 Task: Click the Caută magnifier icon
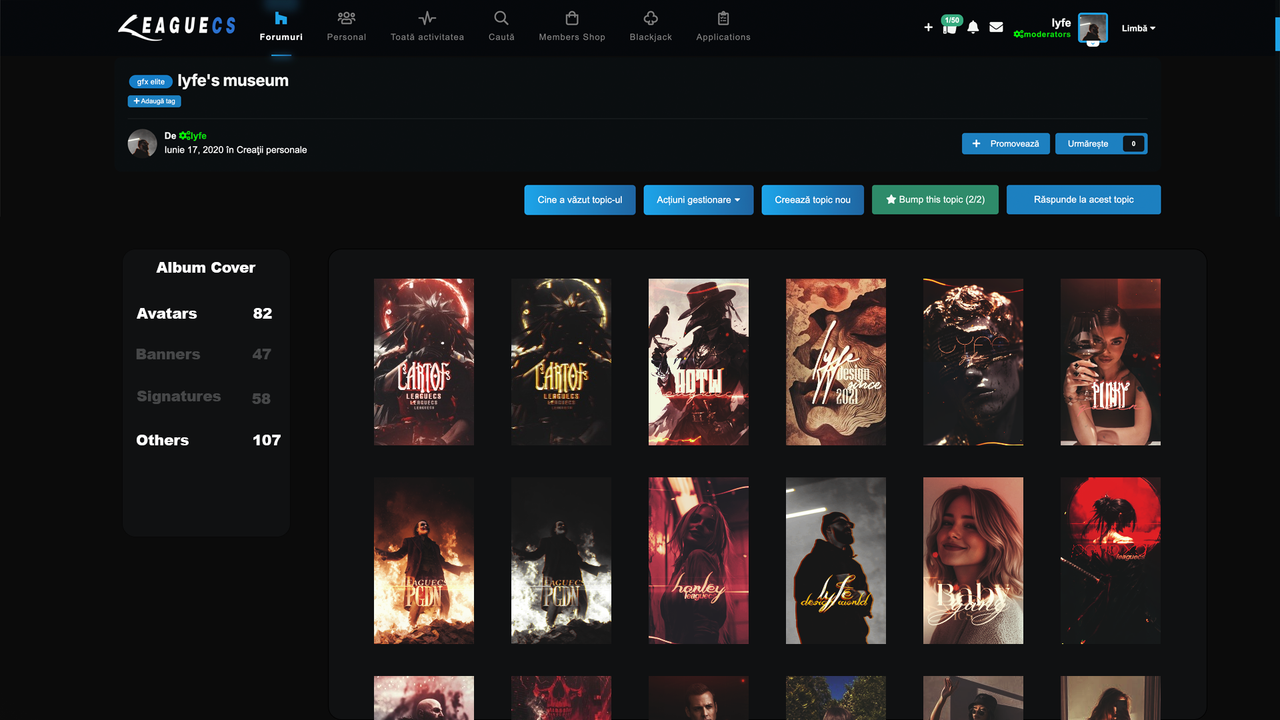[501, 18]
